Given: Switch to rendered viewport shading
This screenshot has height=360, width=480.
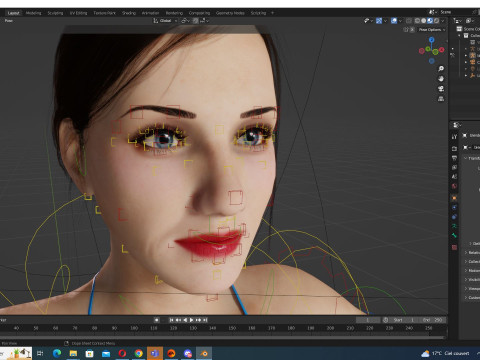Looking at the screenshot, I should 436,21.
